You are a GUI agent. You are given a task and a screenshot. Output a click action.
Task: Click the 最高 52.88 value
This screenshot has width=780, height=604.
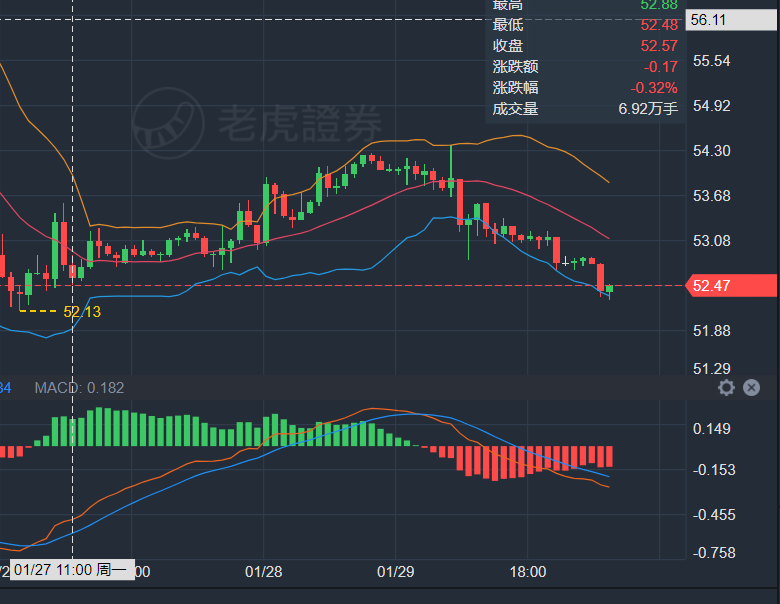point(659,5)
